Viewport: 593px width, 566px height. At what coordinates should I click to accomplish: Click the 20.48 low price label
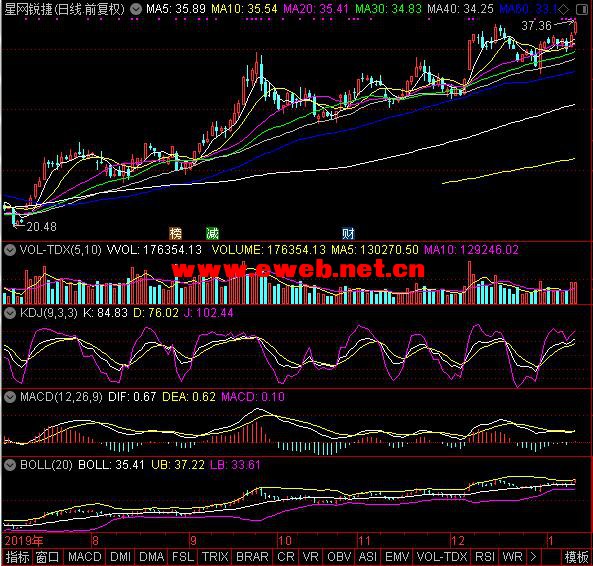pyautogui.click(x=42, y=227)
